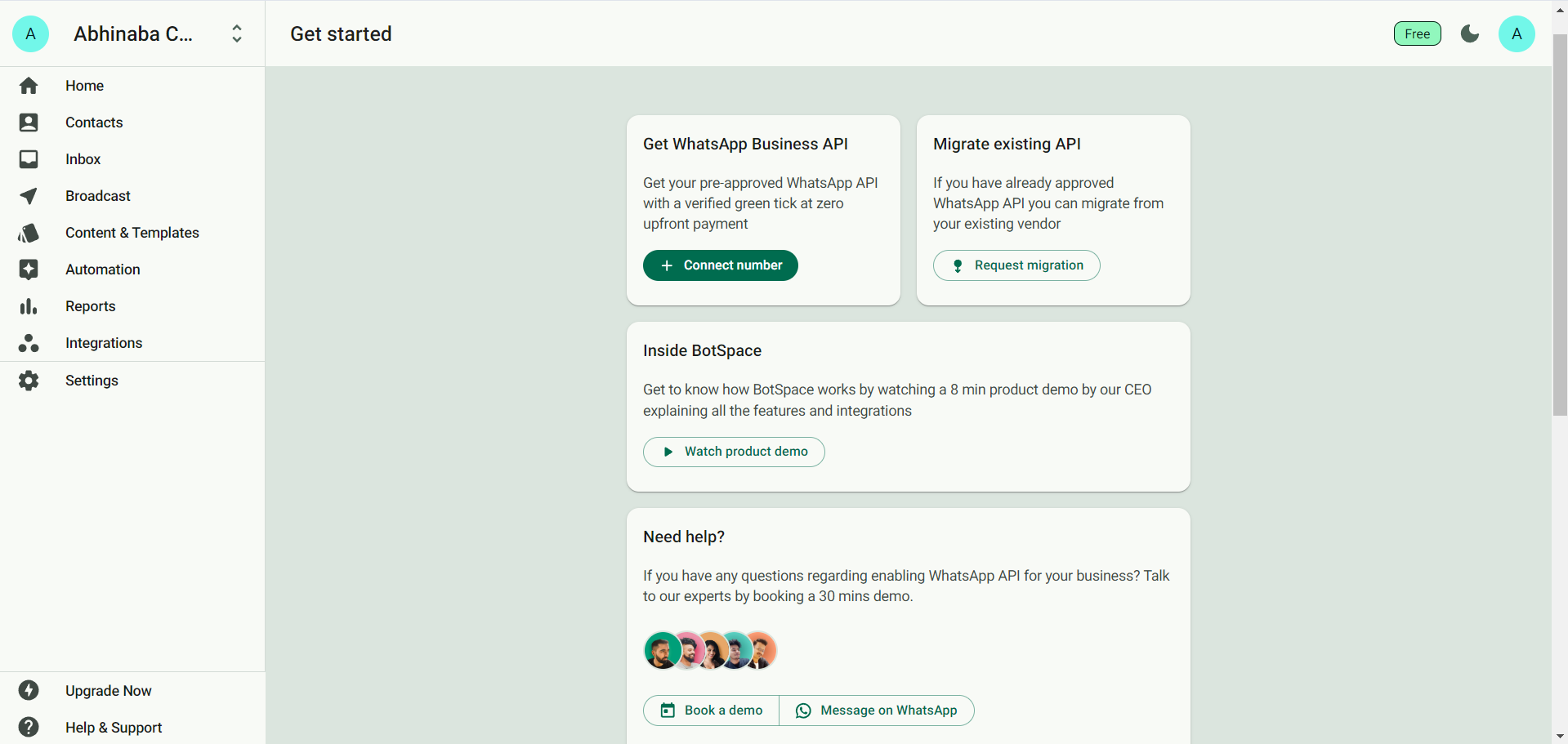Image resolution: width=1568 pixels, height=744 pixels.
Task: Click the page vertical scrollbar thumb
Action: pyautogui.click(x=1560, y=225)
